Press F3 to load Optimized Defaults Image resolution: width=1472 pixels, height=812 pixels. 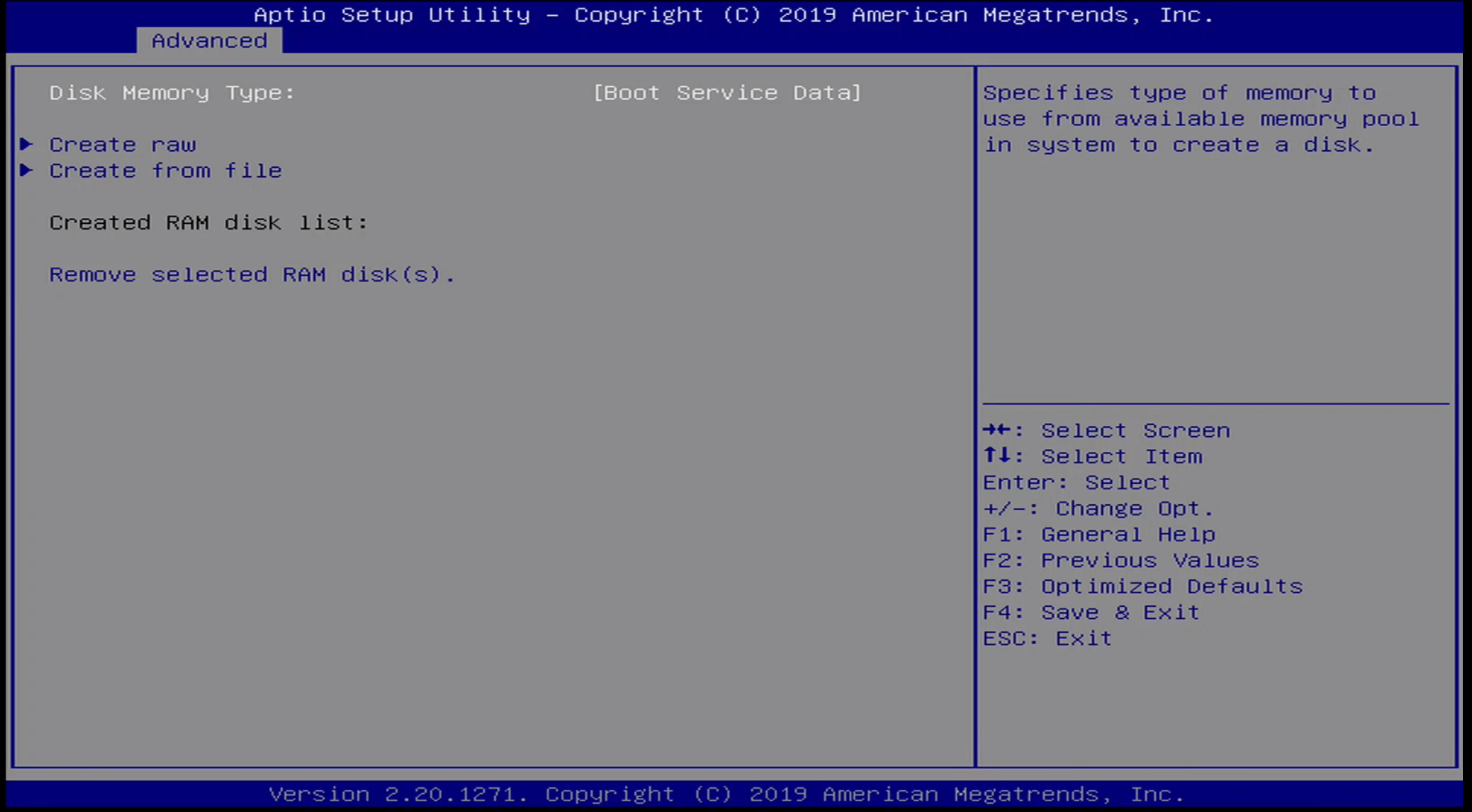tap(1142, 585)
